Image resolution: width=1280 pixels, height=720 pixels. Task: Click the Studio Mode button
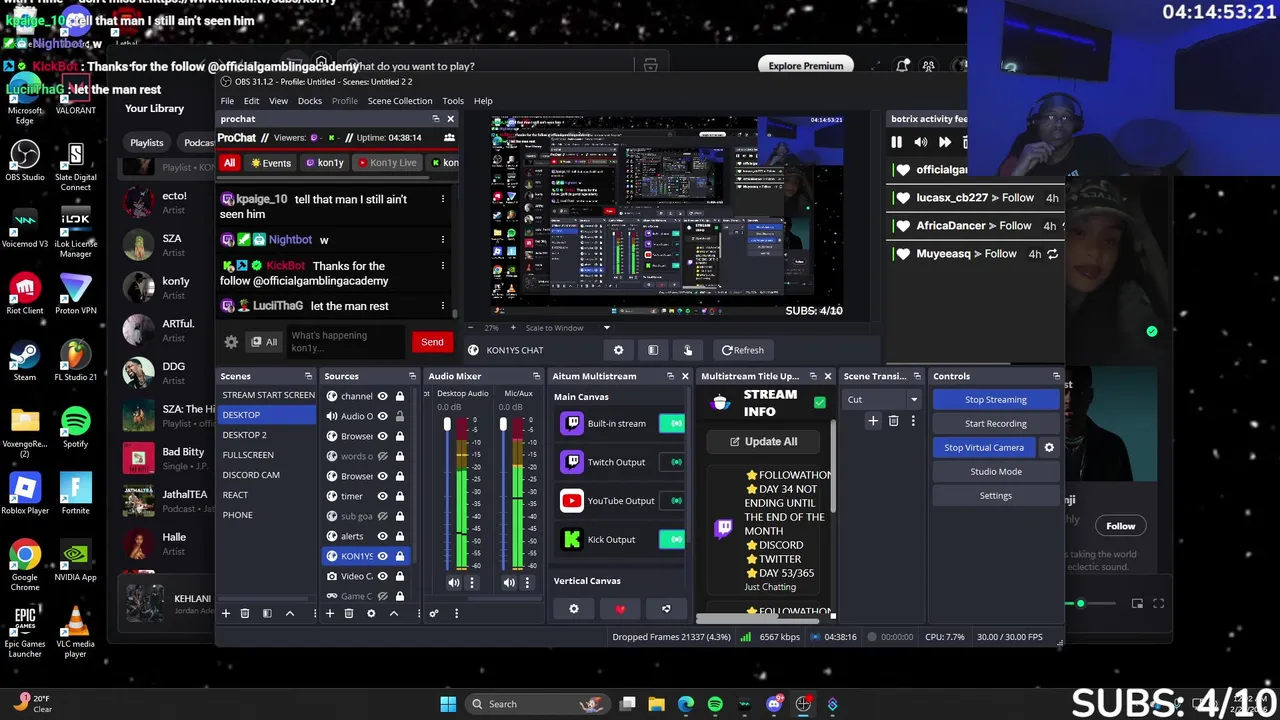pyautogui.click(x=995, y=471)
